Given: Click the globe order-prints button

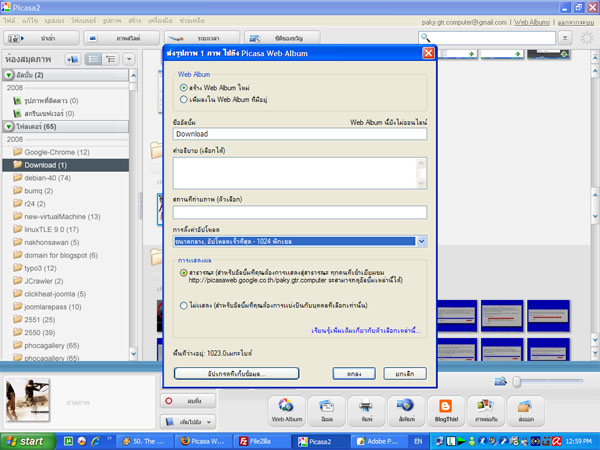Looking at the screenshot, I should point(406,411).
